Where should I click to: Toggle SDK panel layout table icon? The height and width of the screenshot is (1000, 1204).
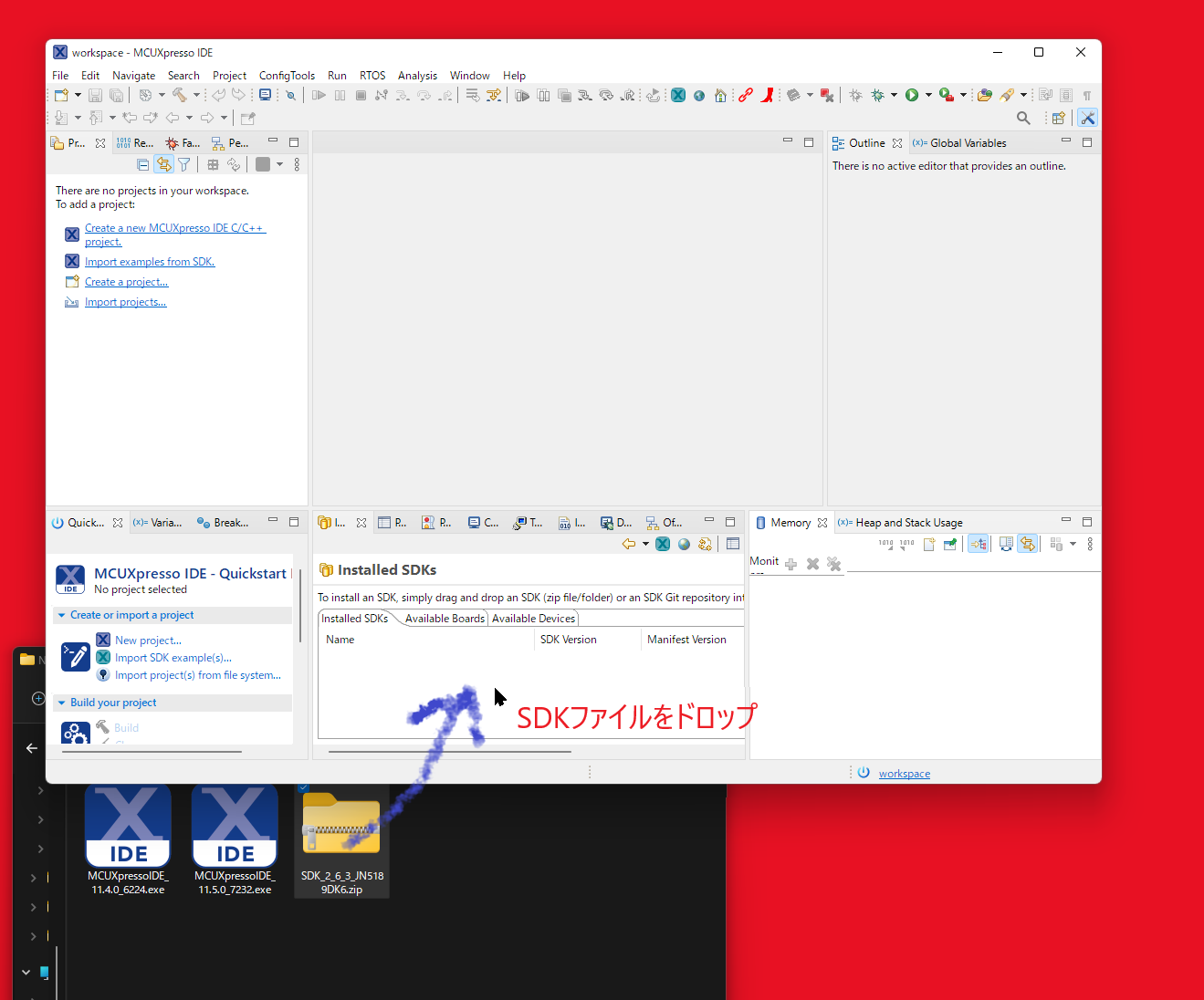[733, 544]
